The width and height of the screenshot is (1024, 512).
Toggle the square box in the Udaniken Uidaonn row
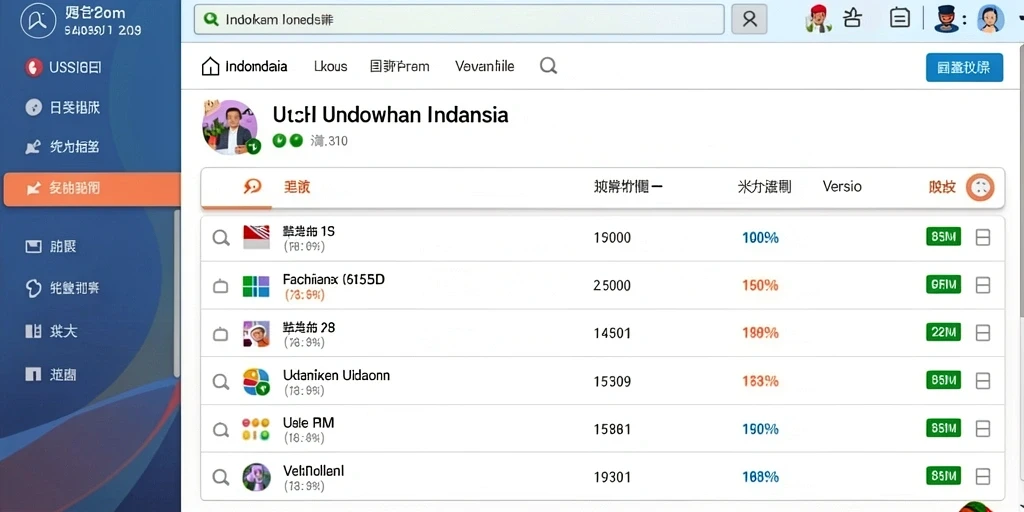point(982,381)
